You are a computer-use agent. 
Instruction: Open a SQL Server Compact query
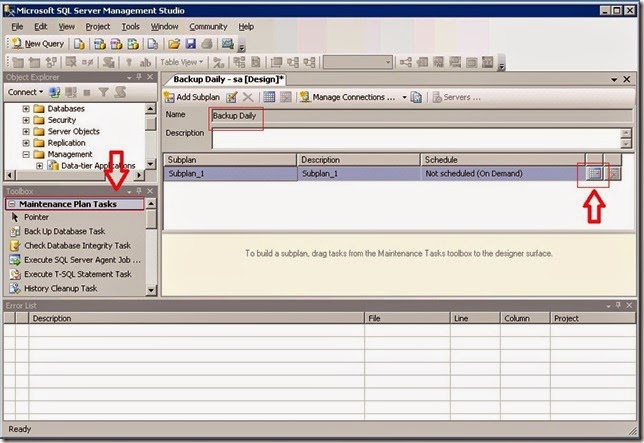pos(152,44)
